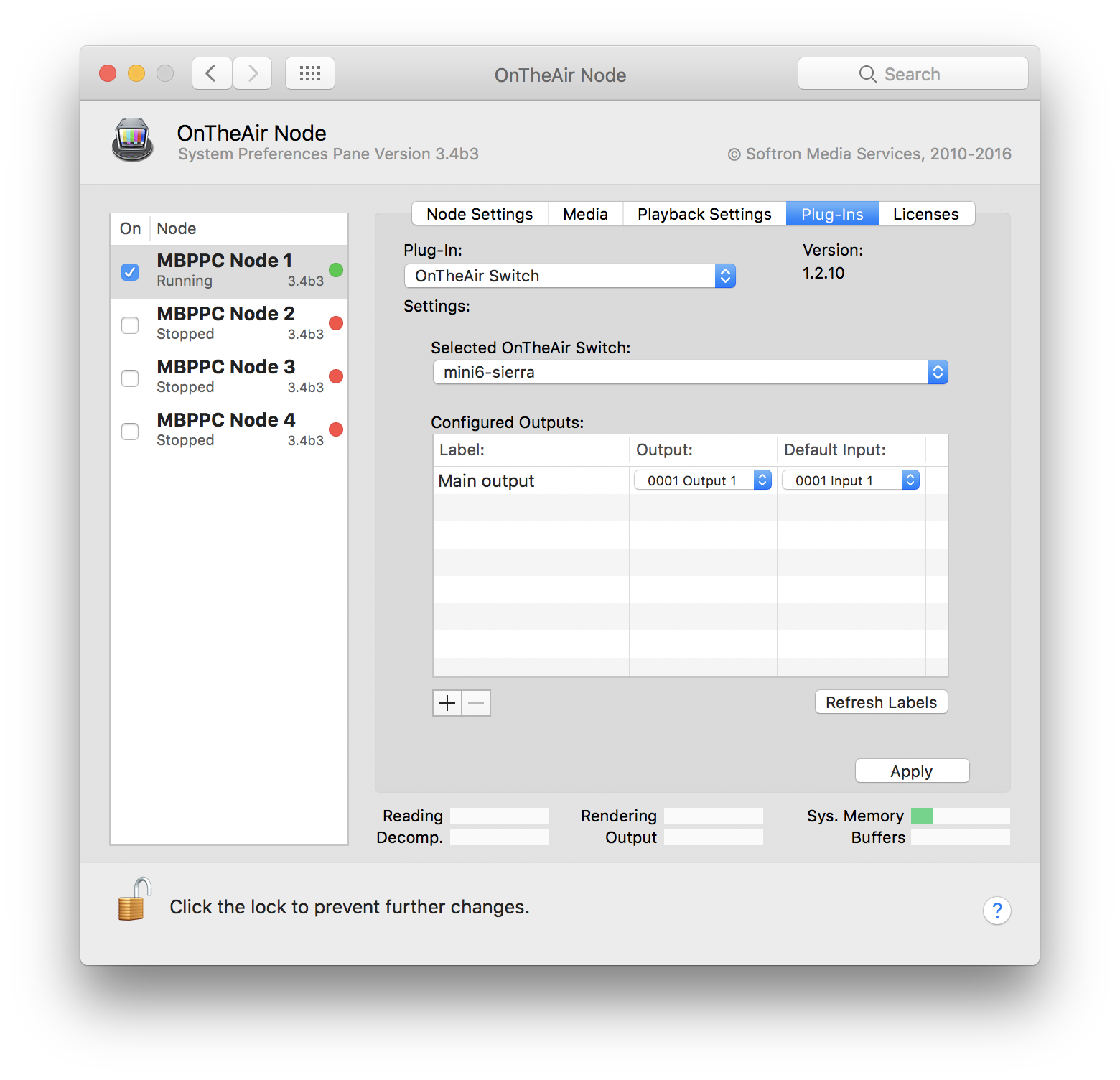
Task: Click the On column header
Action: tap(130, 228)
